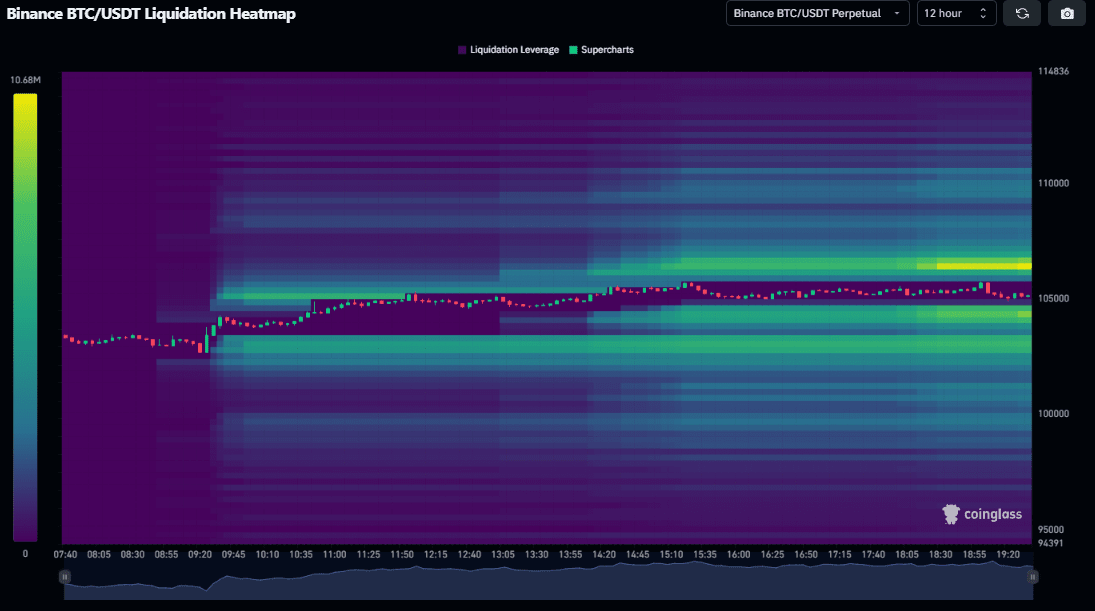Toggle the Liquidation Leverage series label
This screenshot has width=1095, height=611.
(514, 49)
